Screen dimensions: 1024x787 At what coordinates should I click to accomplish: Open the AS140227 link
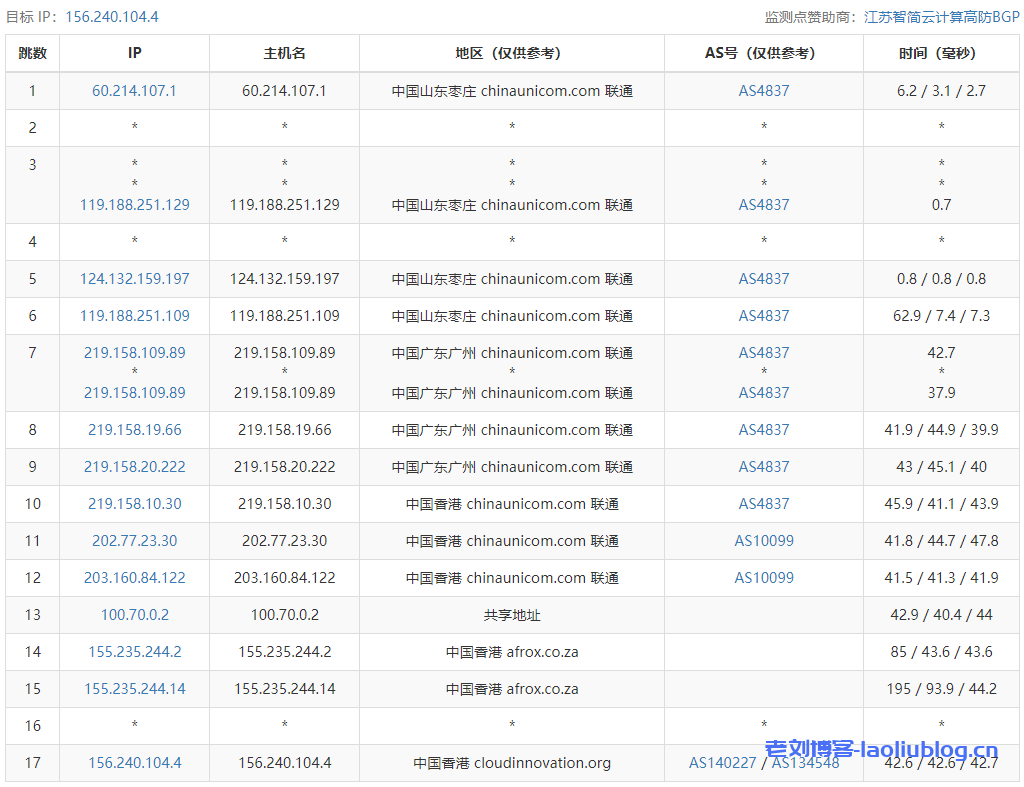(721, 763)
